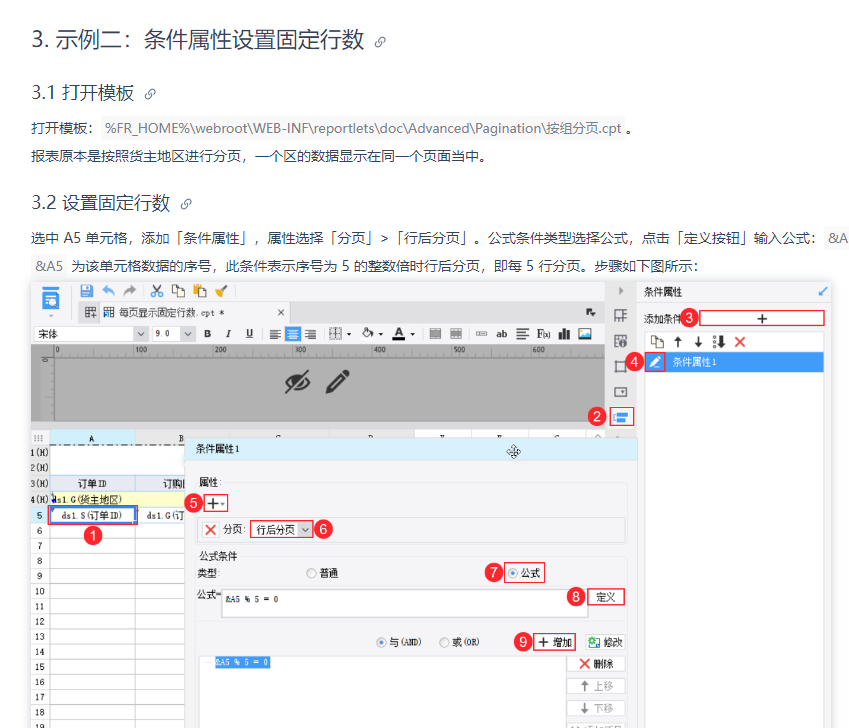This screenshot has height=728, width=849.
Task: Click the font color letter A
Action: click(399, 333)
